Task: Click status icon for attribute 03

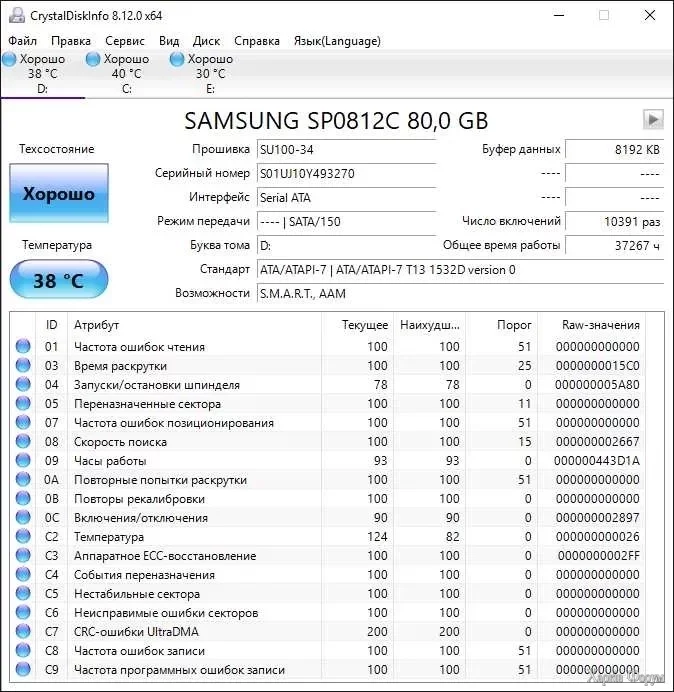Action: pyautogui.click(x=23, y=365)
